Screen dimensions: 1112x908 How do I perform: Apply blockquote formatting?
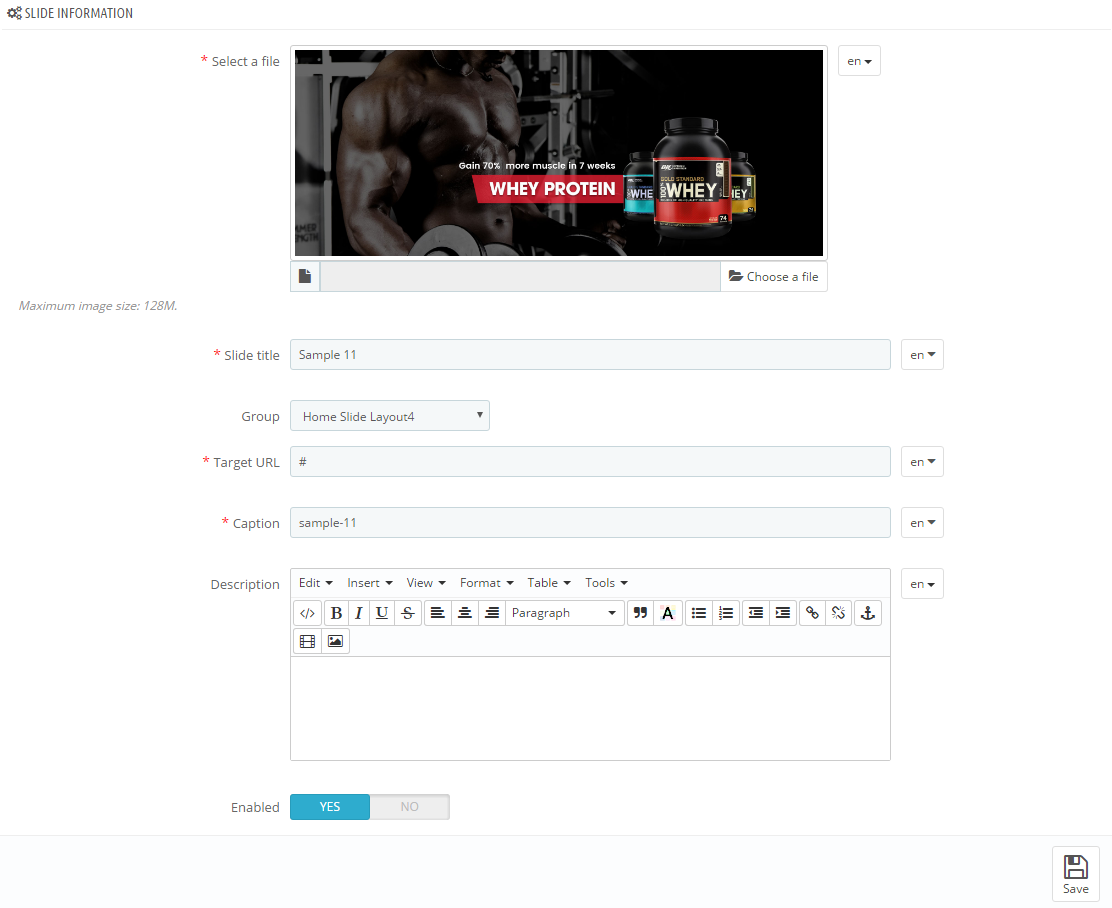(x=640, y=613)
